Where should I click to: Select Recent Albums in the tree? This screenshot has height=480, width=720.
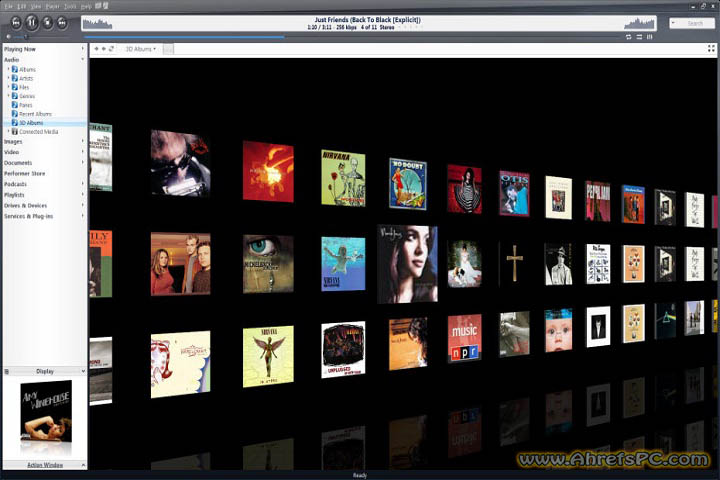(35, 114)
